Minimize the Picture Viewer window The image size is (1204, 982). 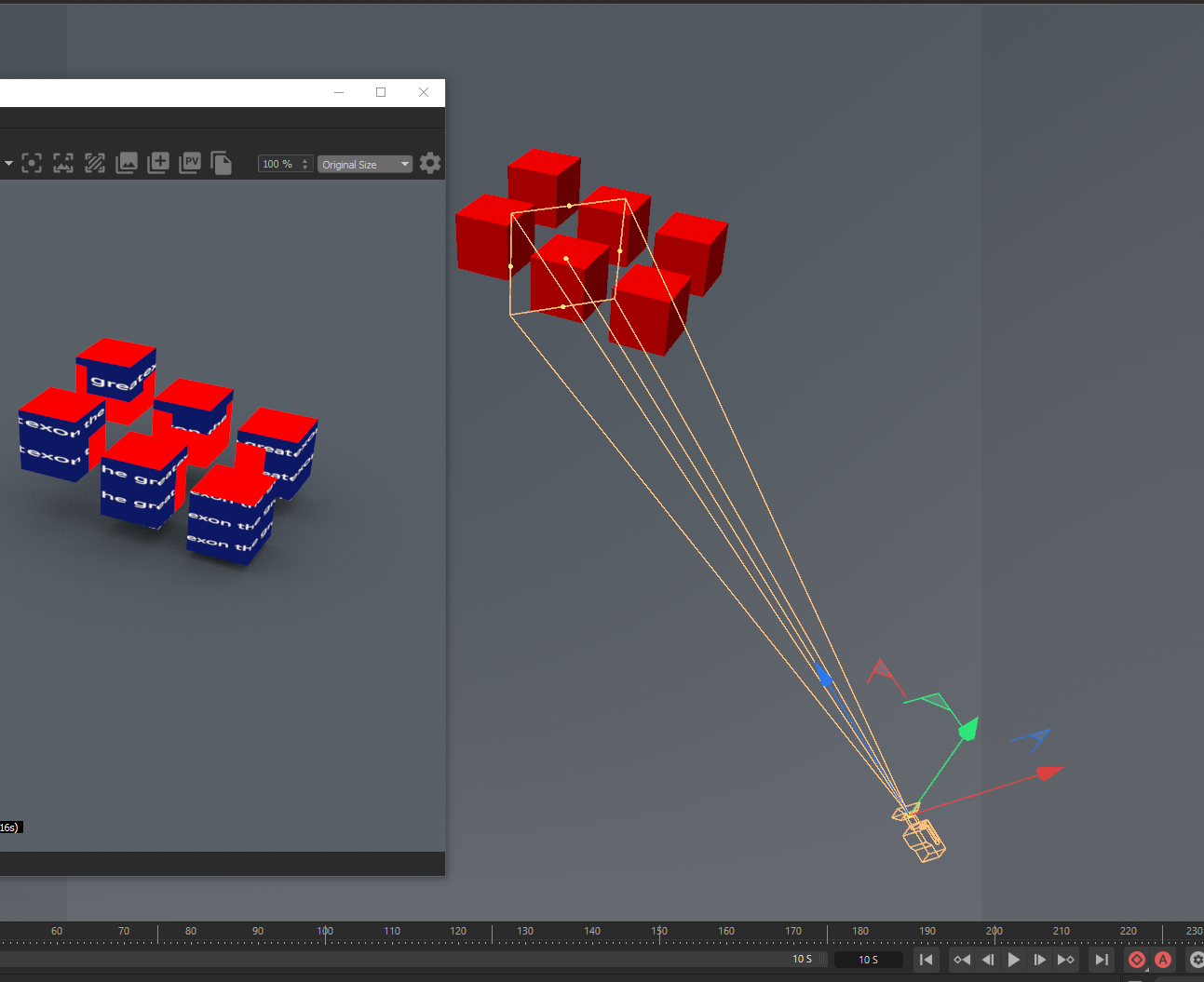pos(339,92)
